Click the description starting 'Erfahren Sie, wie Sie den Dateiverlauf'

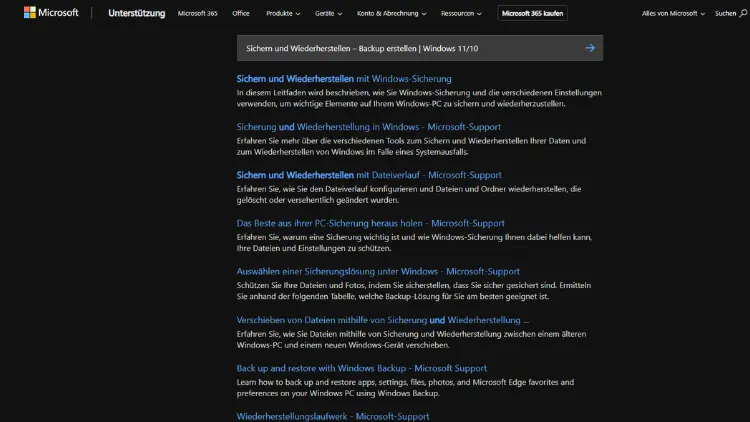point(409,194)
